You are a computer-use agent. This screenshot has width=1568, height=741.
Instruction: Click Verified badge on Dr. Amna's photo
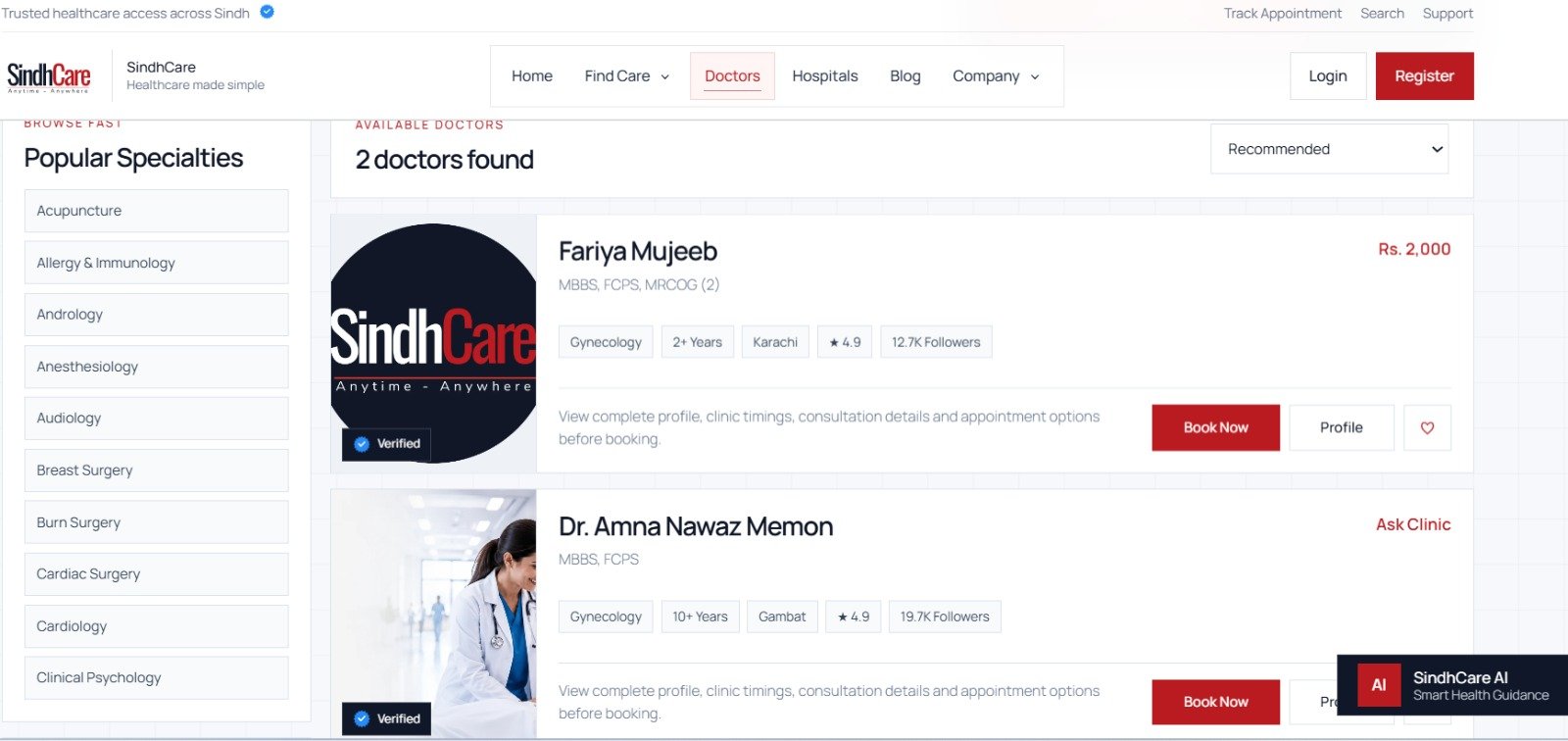coord(387,718)
